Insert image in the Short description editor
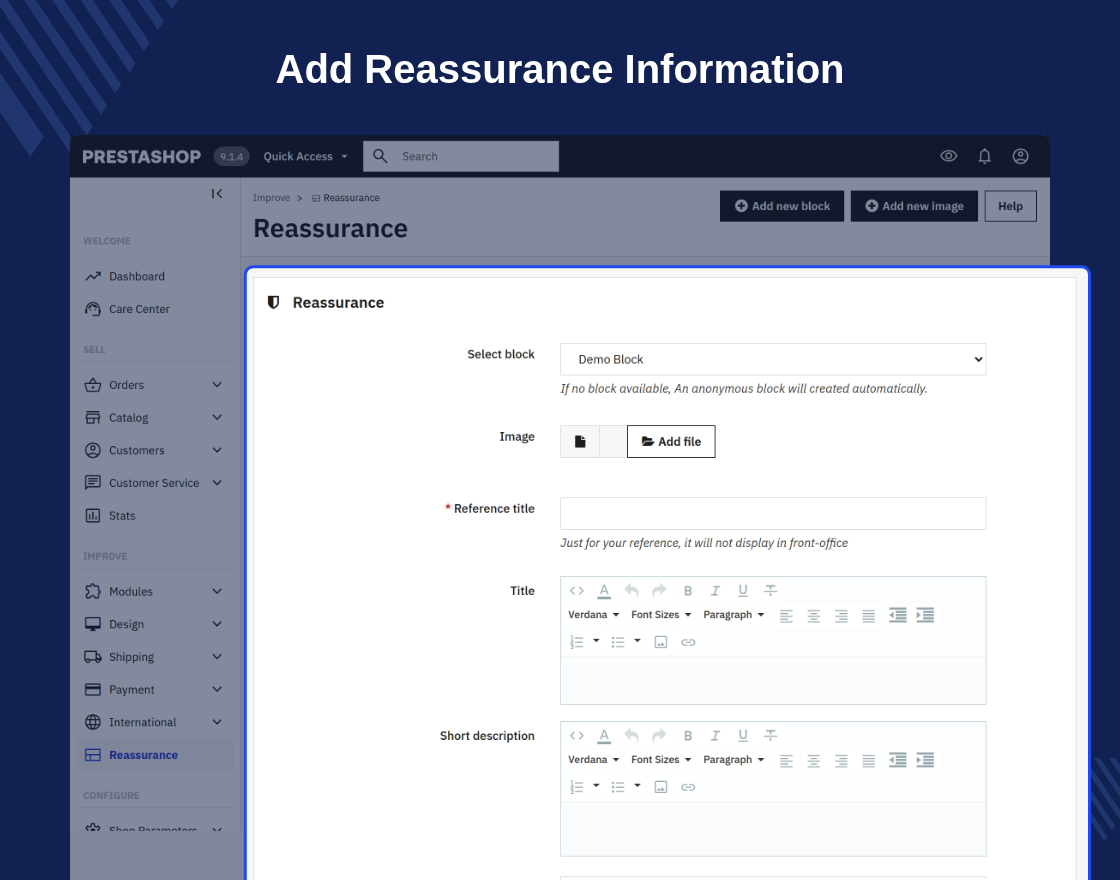The width and height of the screenshot is (1120, 880). (661, 787)
